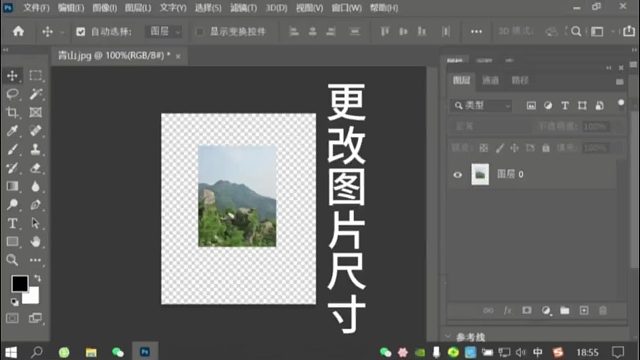Select the Dodge tool
Viewport: 640px width, 360px height.
12,204
